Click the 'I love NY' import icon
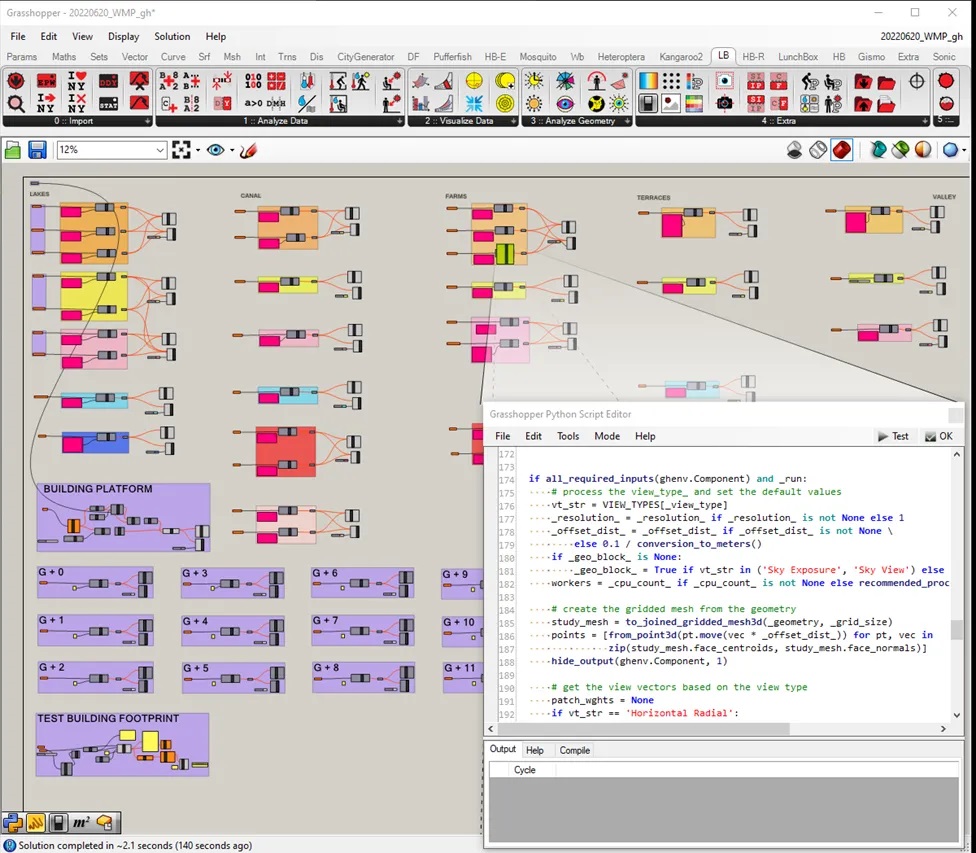The width and height of the screenshot is (976, 853). pos(77,81)
